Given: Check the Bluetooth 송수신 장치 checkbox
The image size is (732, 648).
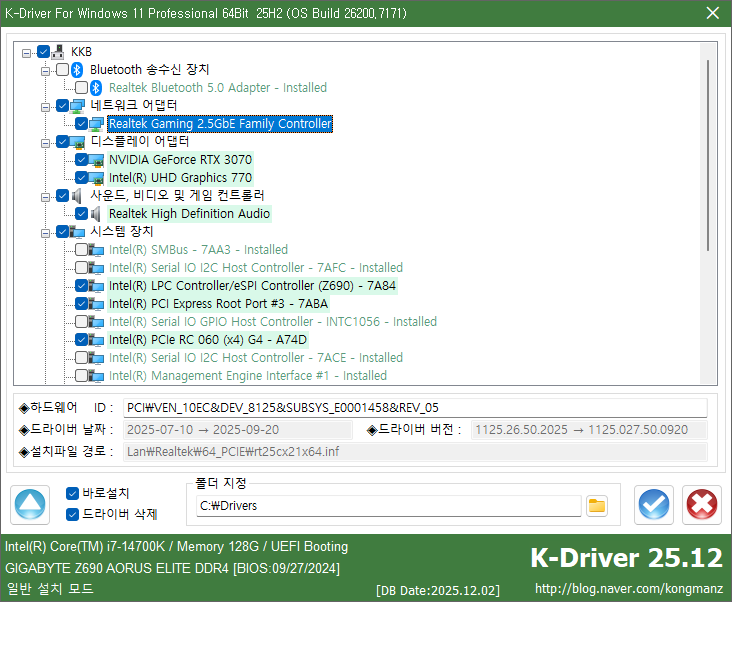Looking at the screenshot, I should (x=63, y=70).
